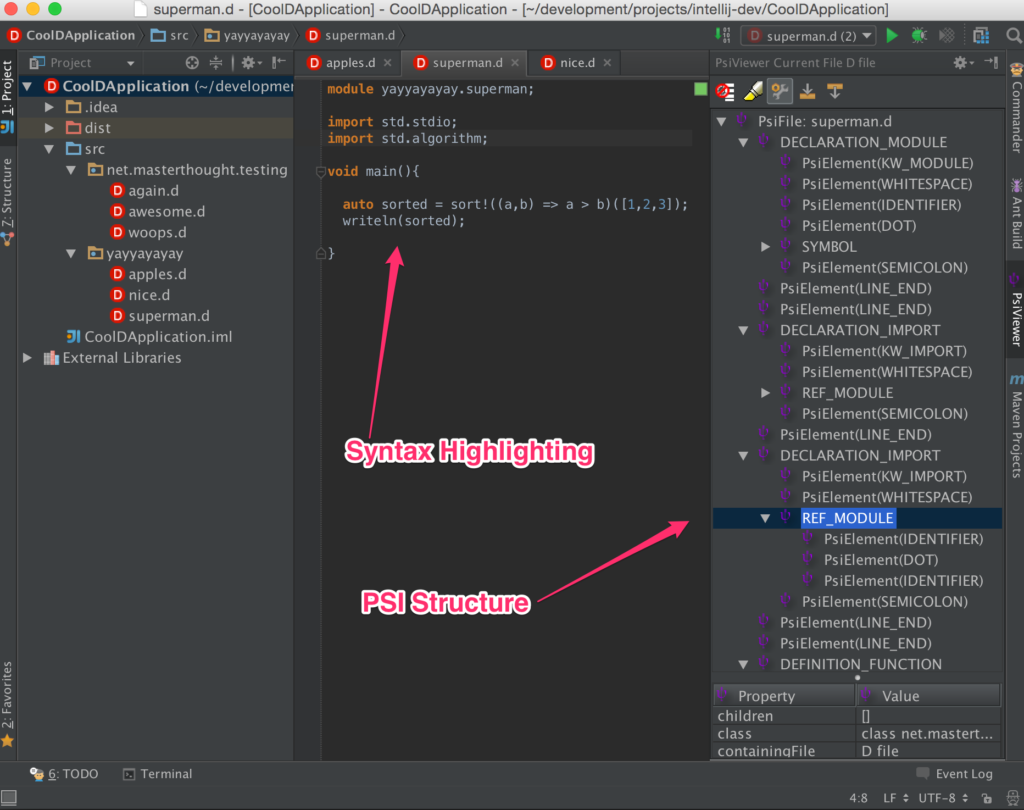
Task: Expand the dist folder
Action: (50, 128)
